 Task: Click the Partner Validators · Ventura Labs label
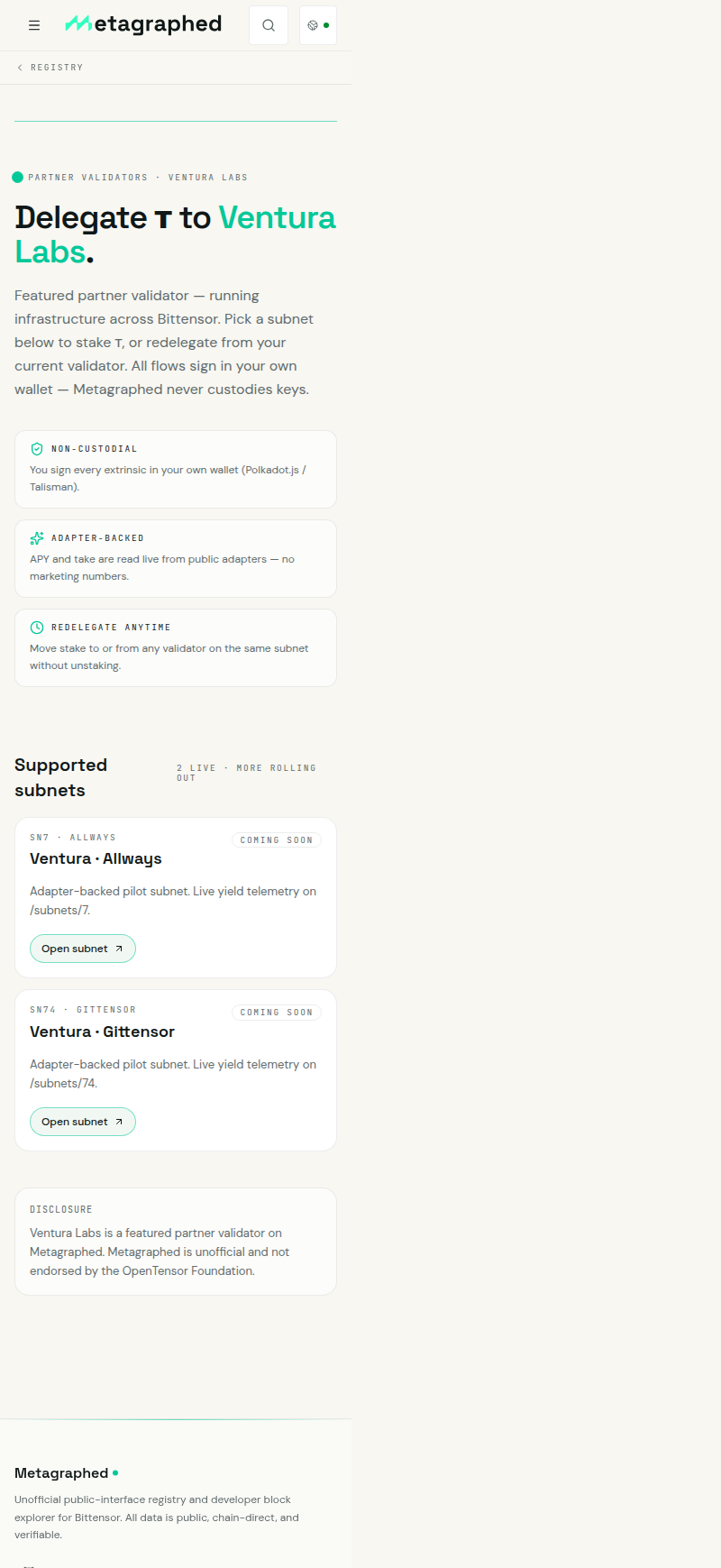click(138, 178)
